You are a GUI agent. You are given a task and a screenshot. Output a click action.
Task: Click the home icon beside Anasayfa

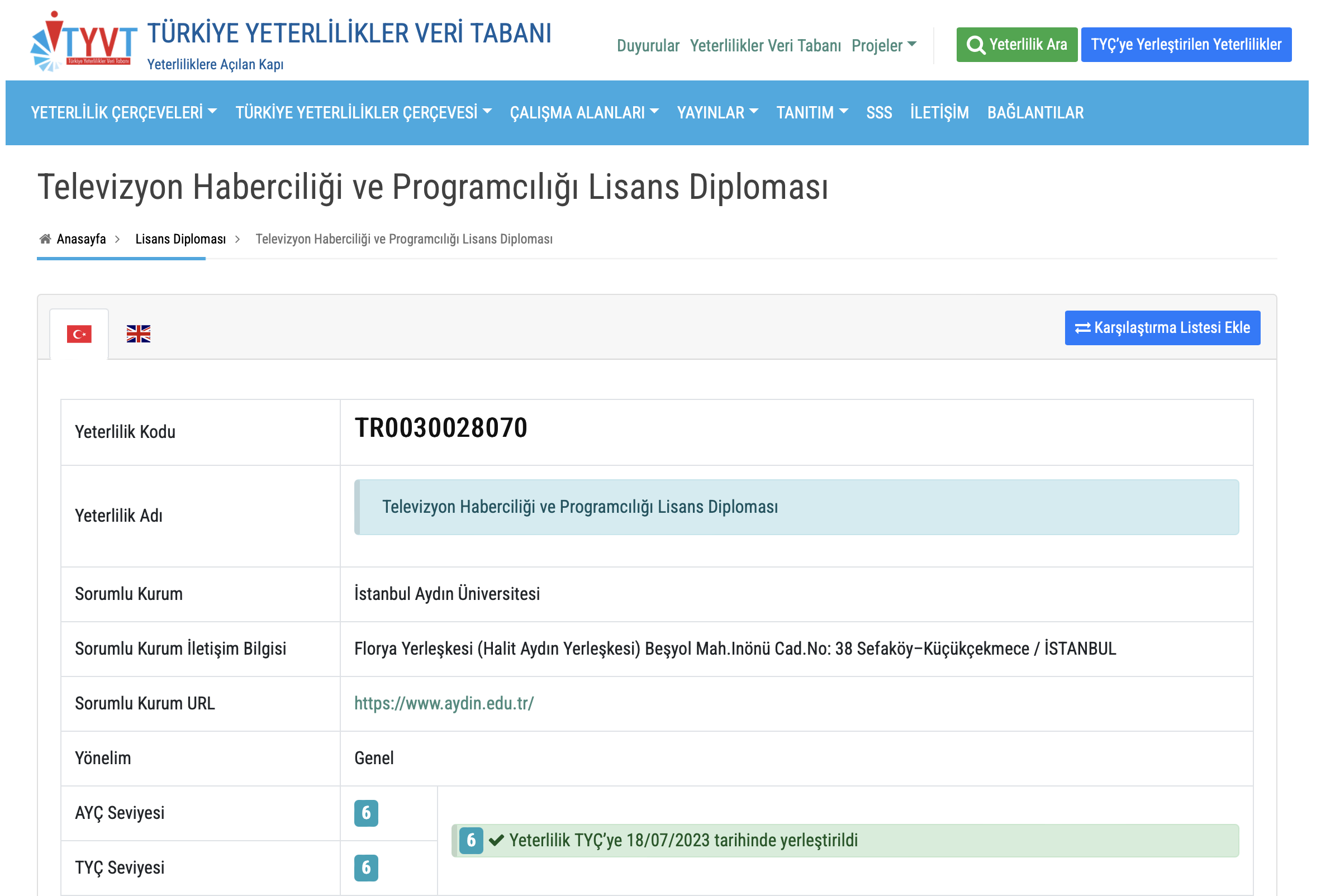pos(45,239)
